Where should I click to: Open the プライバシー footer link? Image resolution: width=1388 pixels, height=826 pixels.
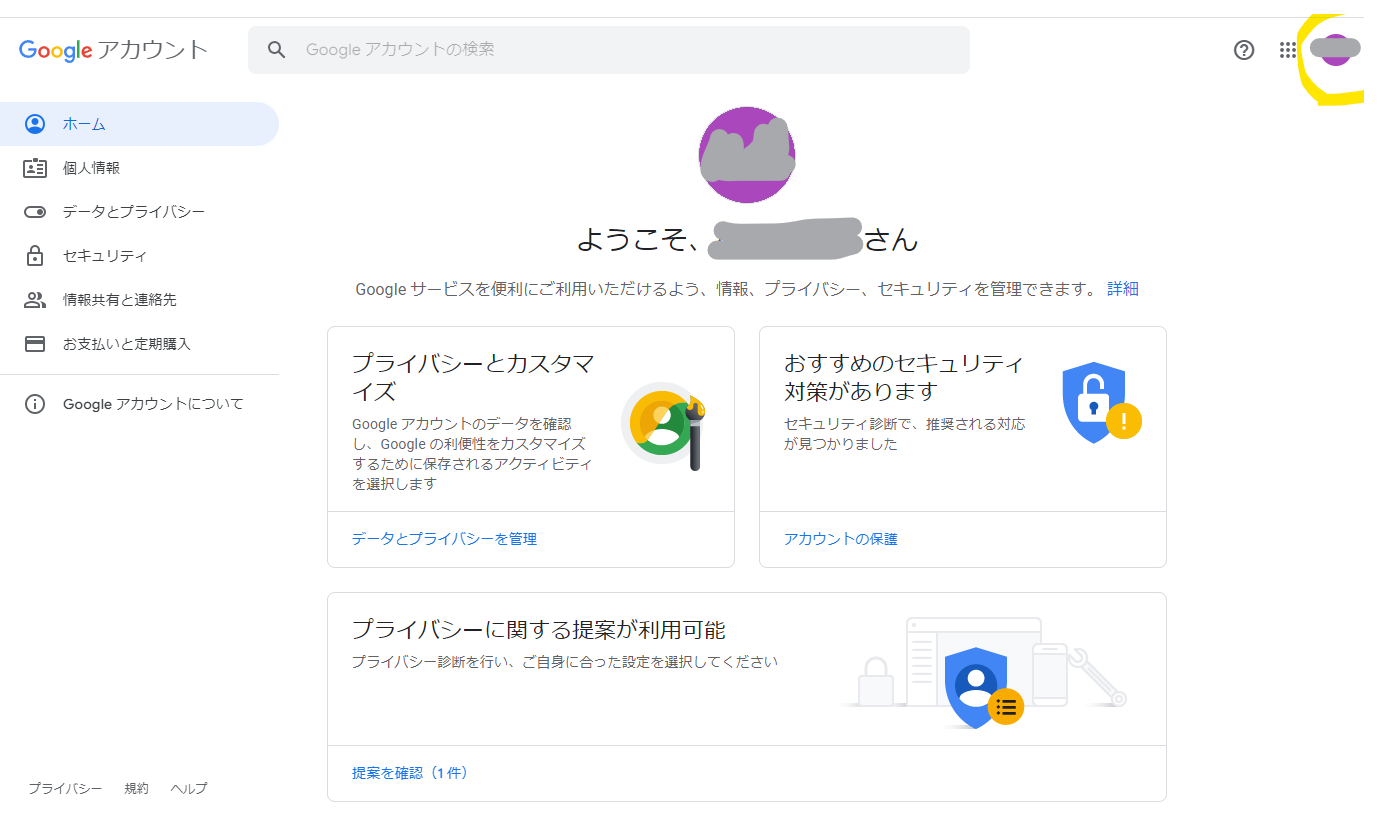click(x=65, y=788)
